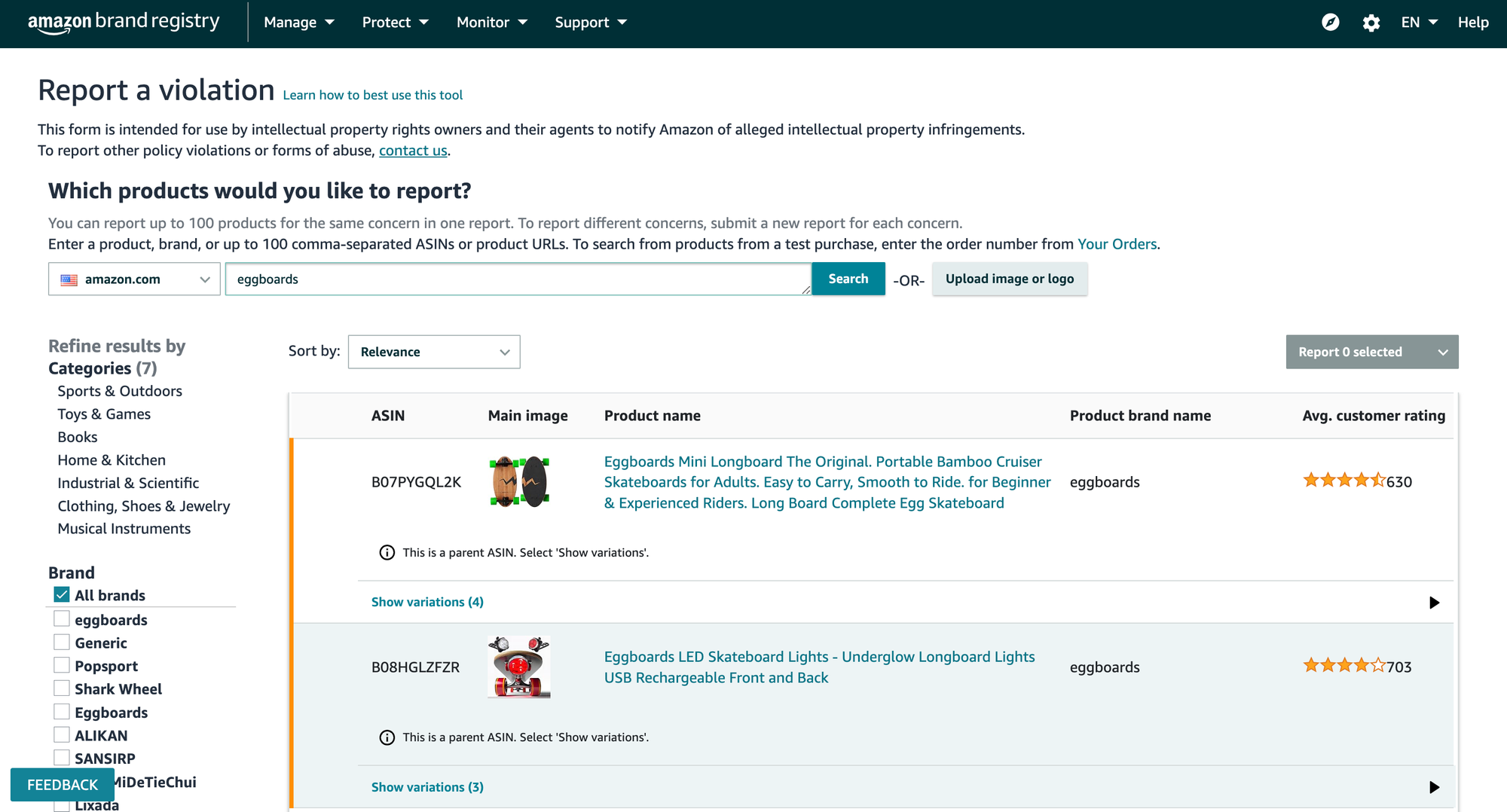The width and height of the screenshot is (1507, 812).
Task: Open the Support menu
Action: tap(591, 23)
